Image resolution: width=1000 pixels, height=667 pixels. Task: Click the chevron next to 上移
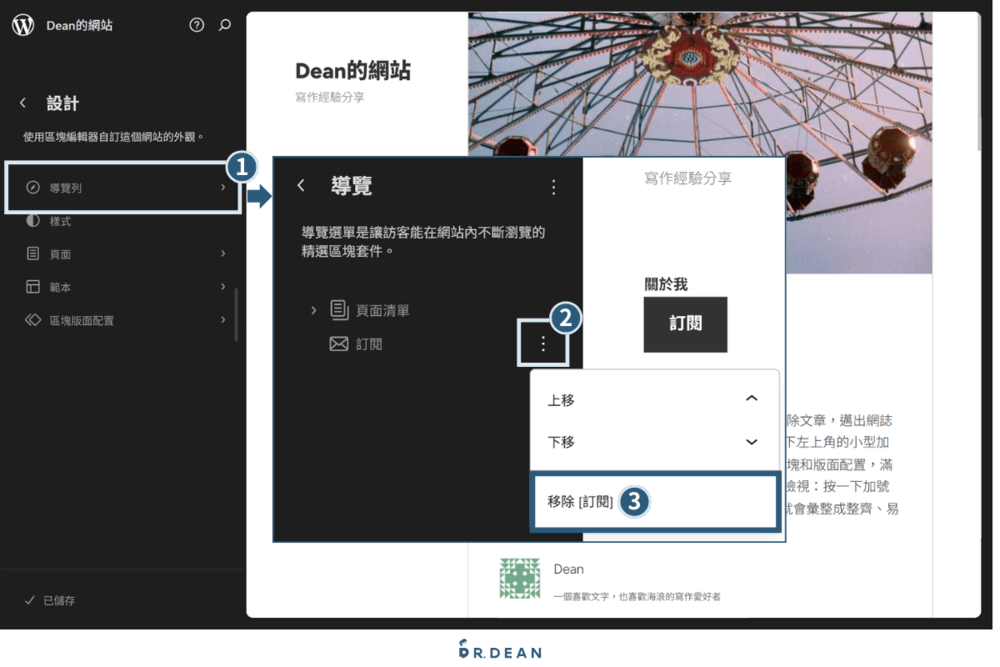[751, 397]
